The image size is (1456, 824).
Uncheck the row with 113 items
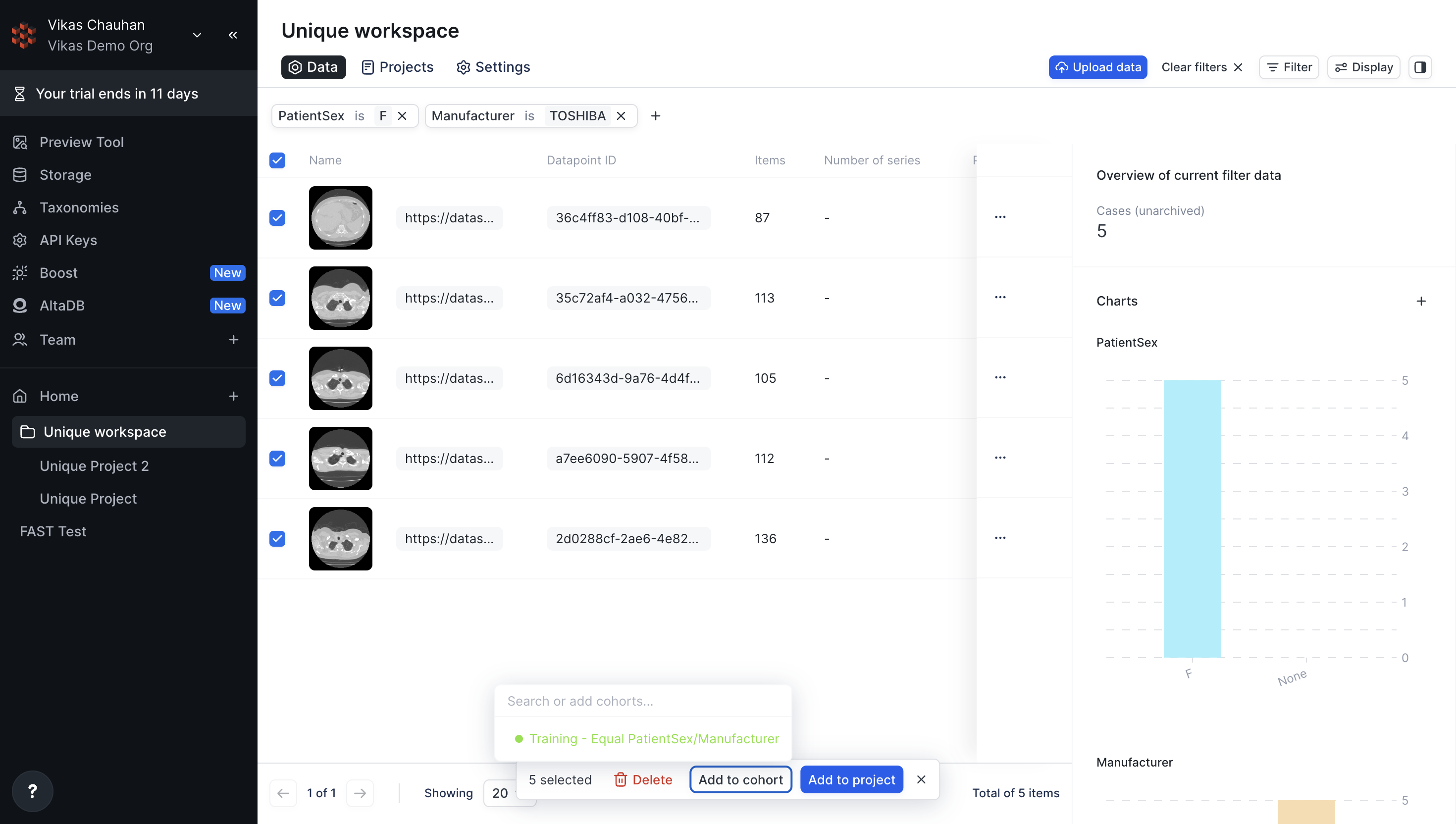[277, 298]
